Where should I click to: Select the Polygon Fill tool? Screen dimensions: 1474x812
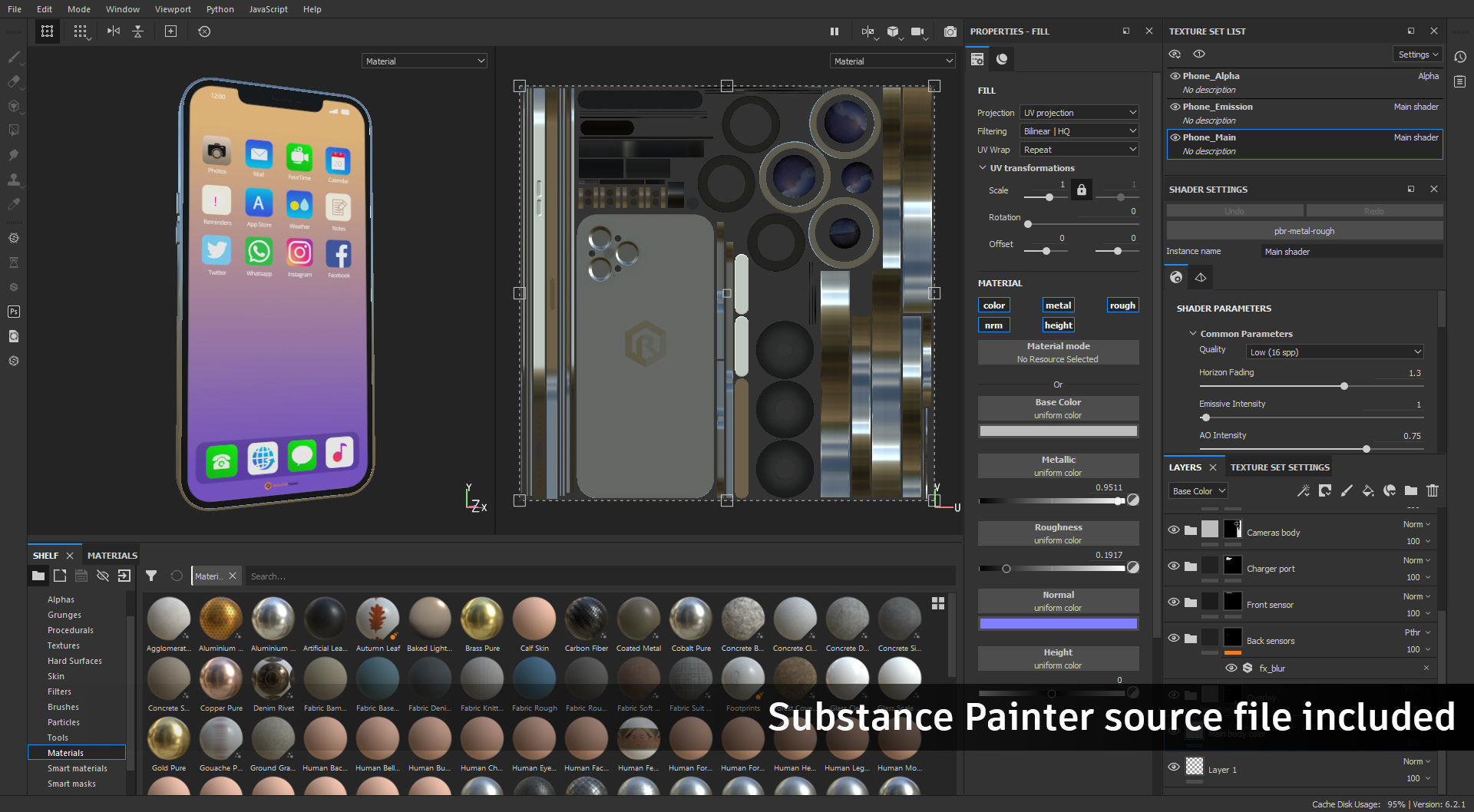(x=14, y=130)
